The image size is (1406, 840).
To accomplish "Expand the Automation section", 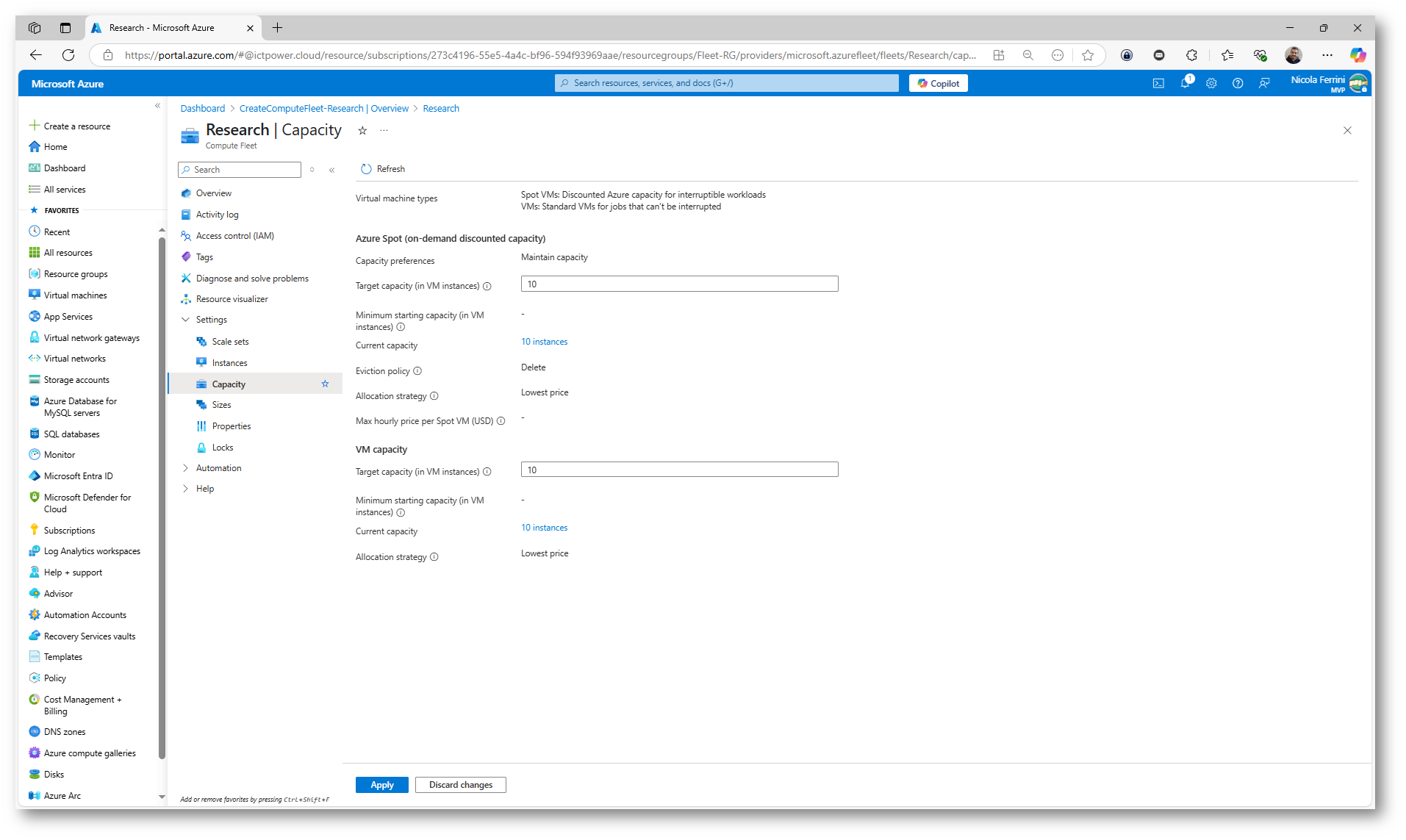I will click(x=186, y=468).
